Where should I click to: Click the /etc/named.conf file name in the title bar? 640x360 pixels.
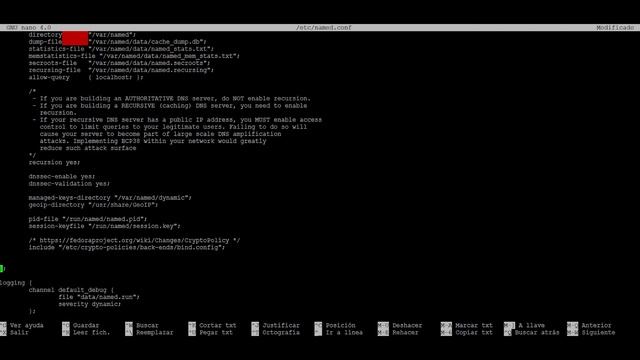(324, 28)
